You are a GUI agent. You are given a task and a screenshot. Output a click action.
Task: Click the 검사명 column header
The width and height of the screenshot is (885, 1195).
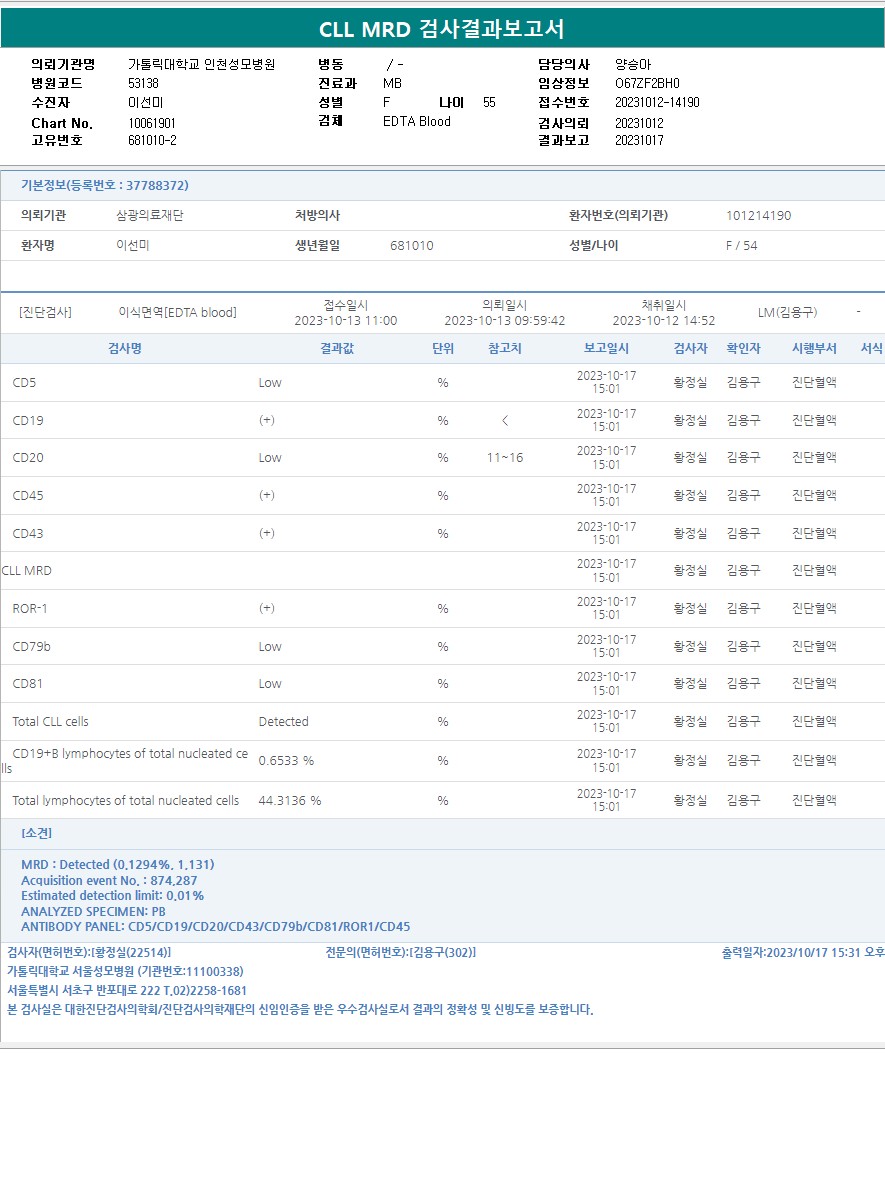[124, 349]
